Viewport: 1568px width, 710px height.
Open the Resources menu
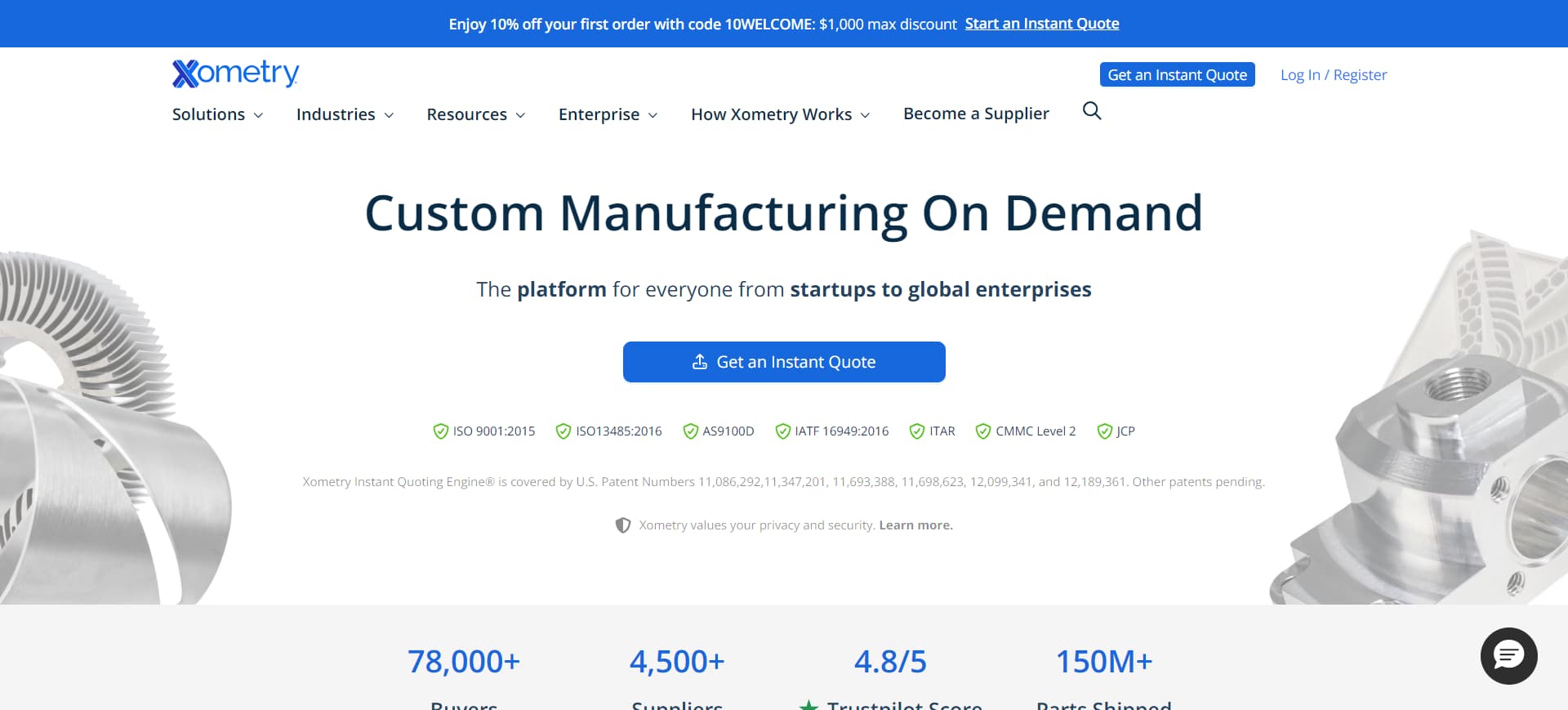point(475,114)
